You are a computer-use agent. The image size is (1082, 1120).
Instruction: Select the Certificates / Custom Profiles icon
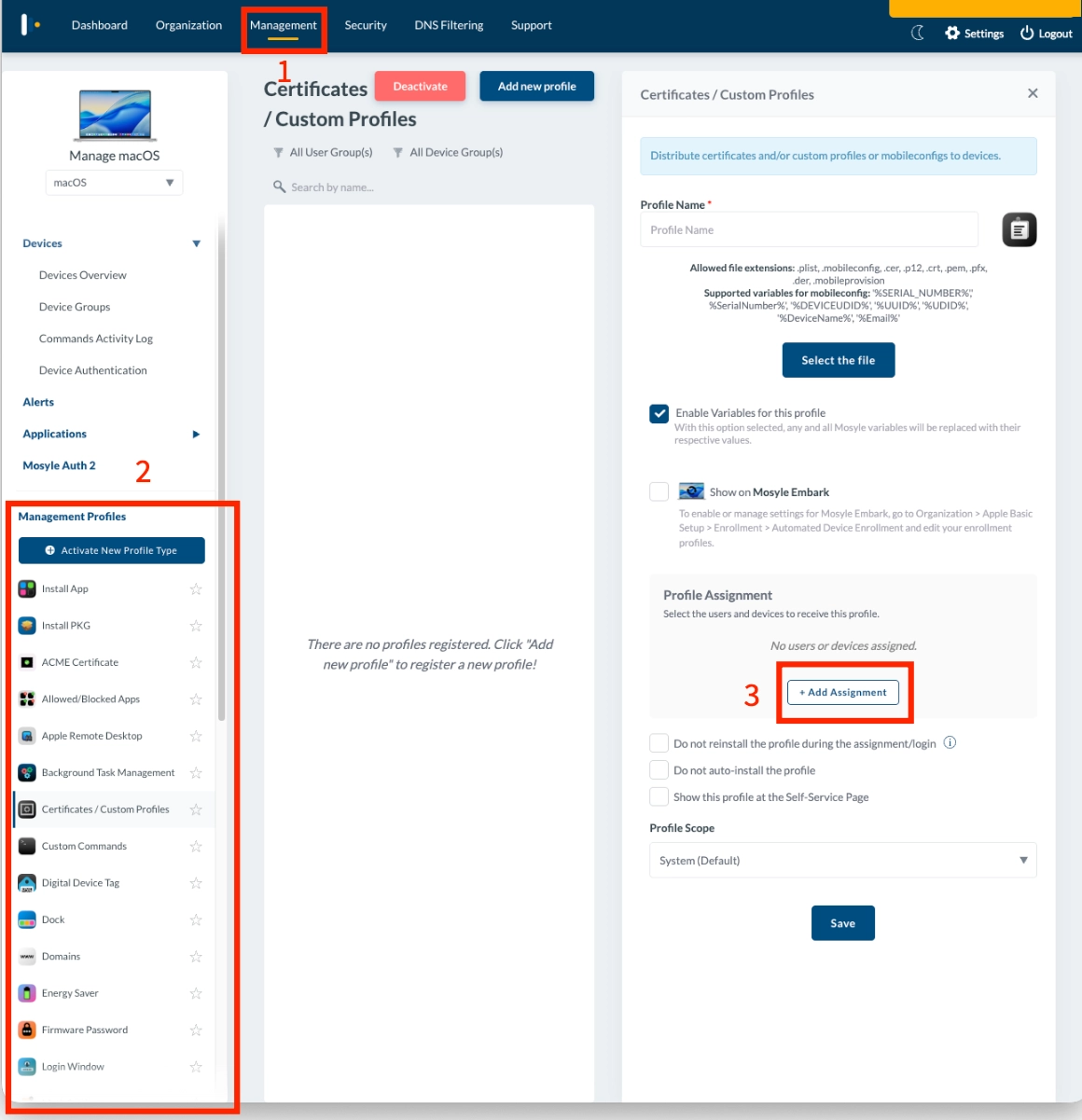(x=27, y=809)
